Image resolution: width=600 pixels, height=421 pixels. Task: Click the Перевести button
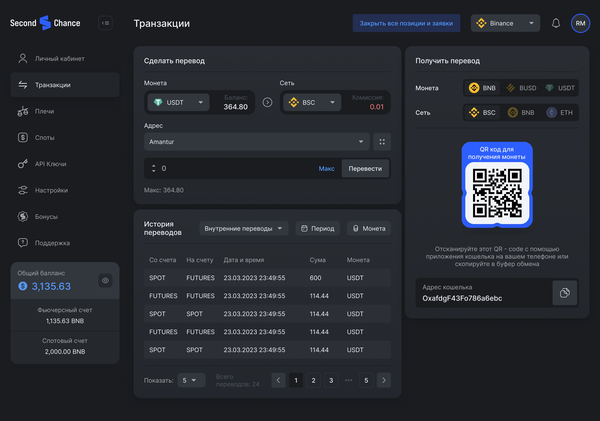click(x=365, y=168)
